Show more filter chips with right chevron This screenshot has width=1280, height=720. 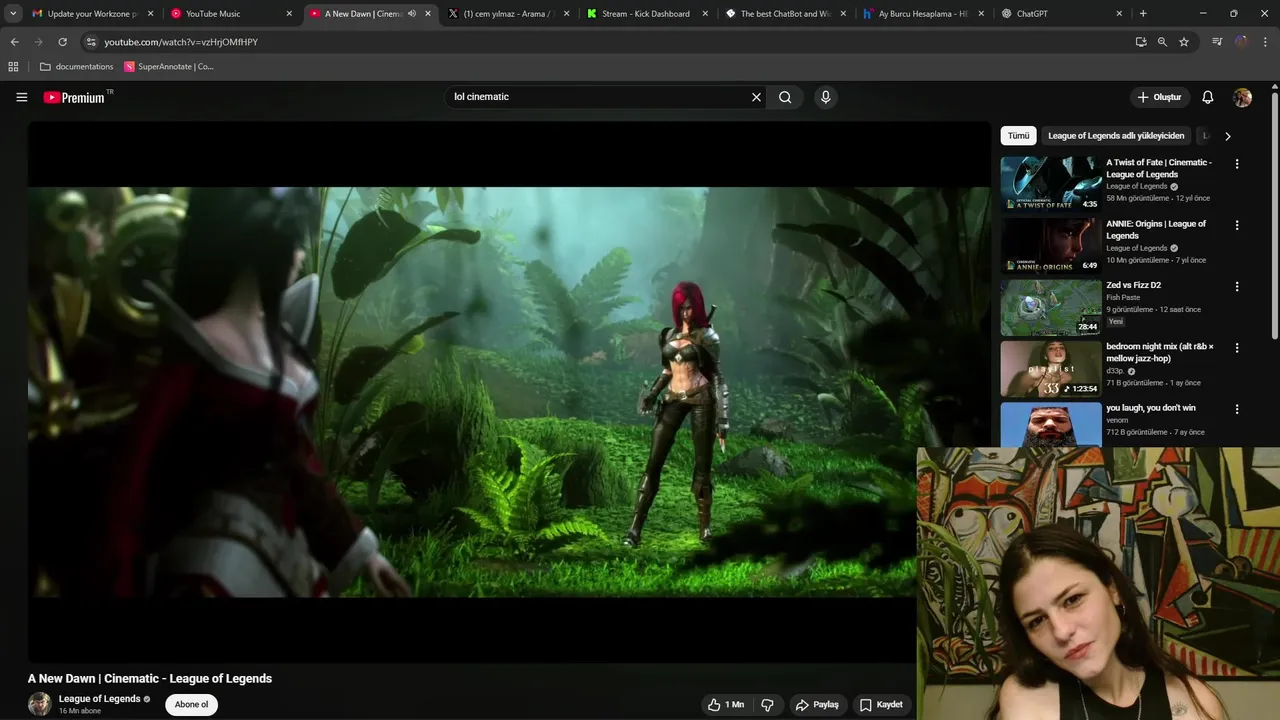tap(1228, 136)
